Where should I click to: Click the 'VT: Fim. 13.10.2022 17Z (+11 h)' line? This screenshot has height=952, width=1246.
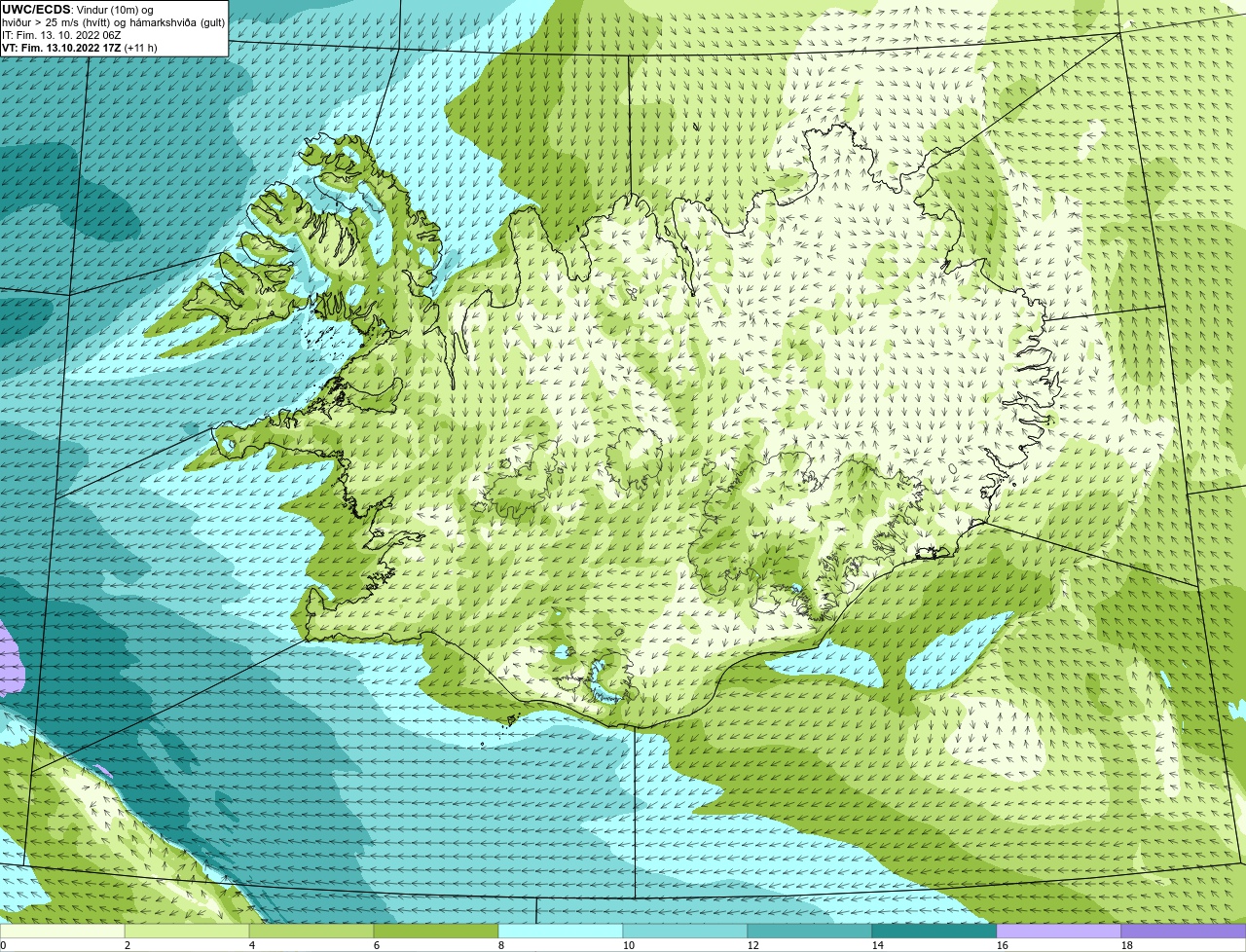click(x=80, y=47)
